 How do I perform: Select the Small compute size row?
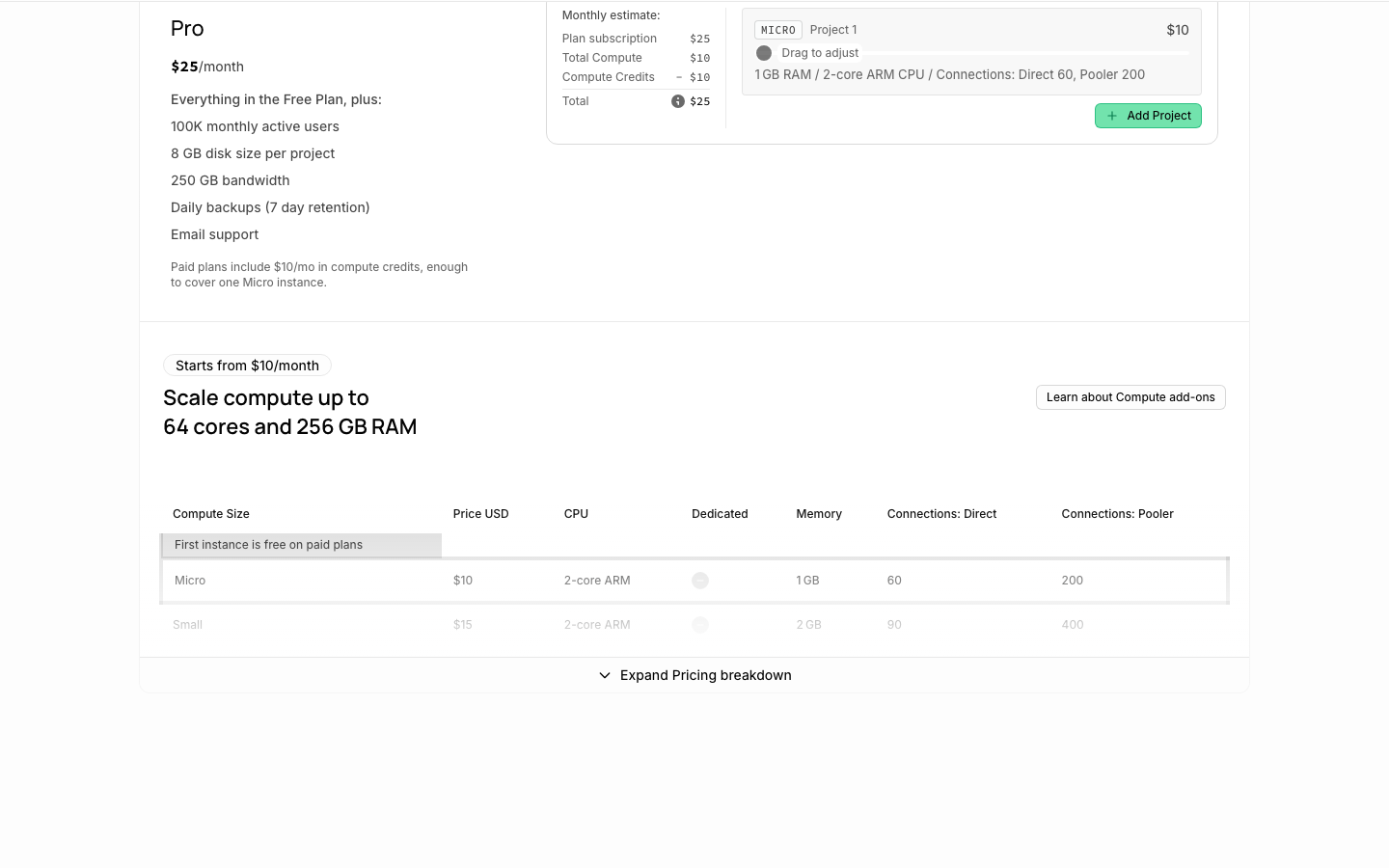click(x=694, y=625)
